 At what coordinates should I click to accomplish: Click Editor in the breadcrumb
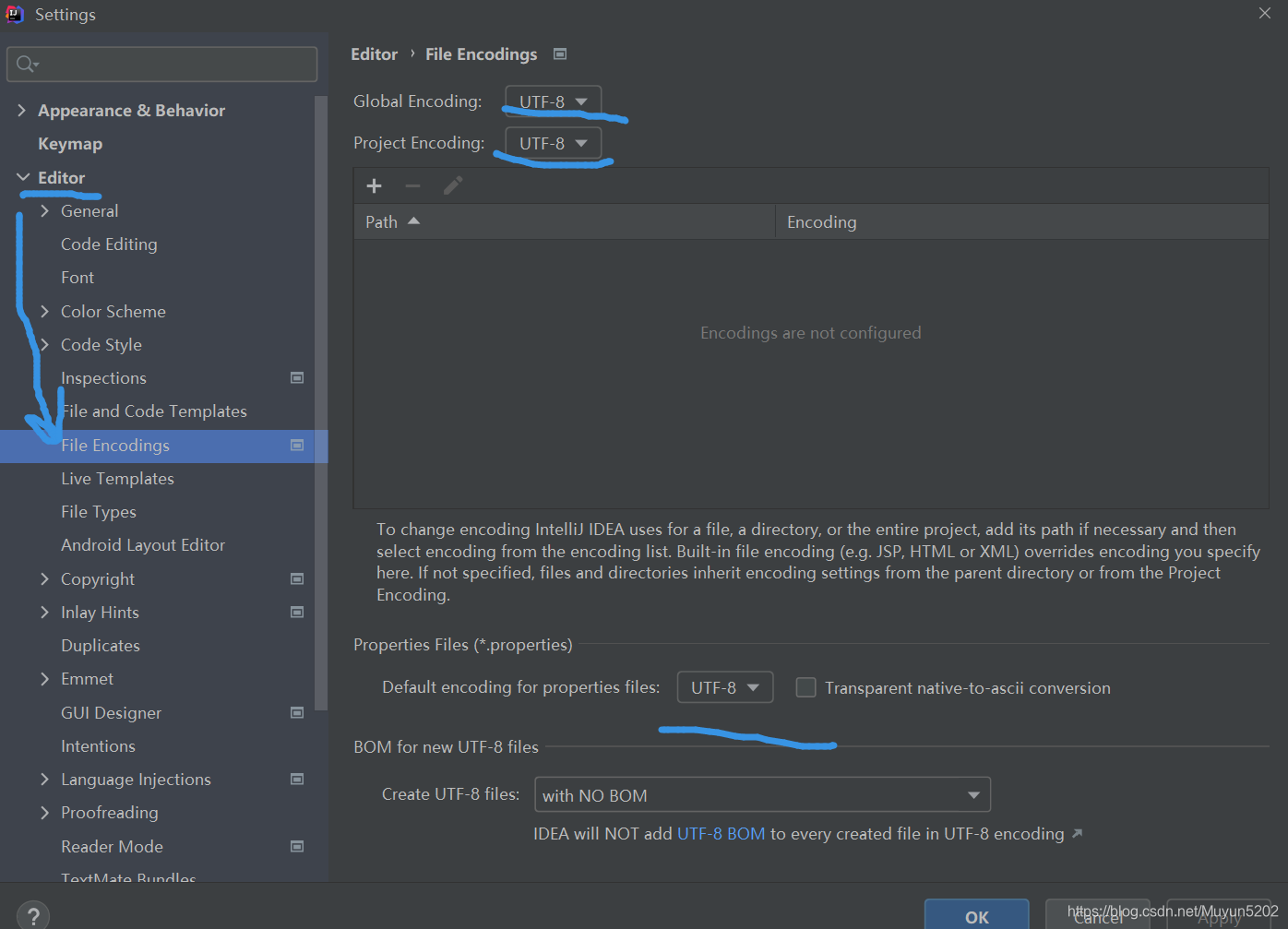(x=374, y=54)
